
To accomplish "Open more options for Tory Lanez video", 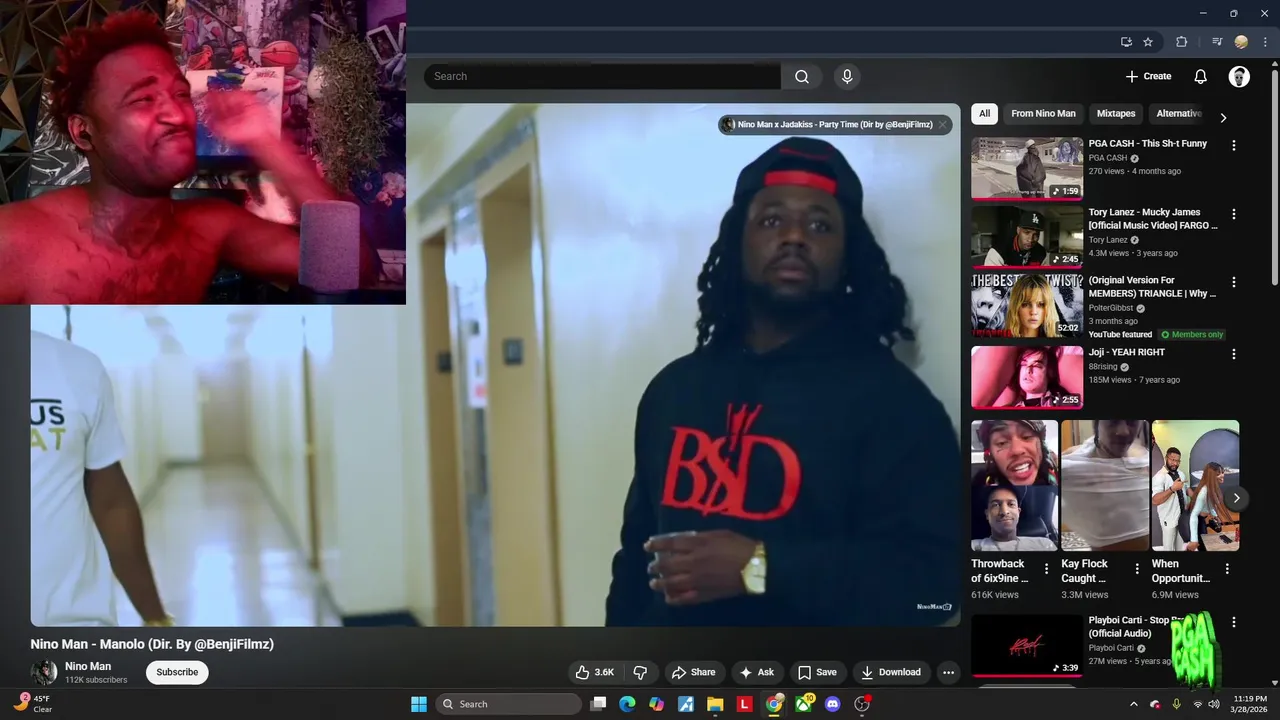I will coord(1233,214).
